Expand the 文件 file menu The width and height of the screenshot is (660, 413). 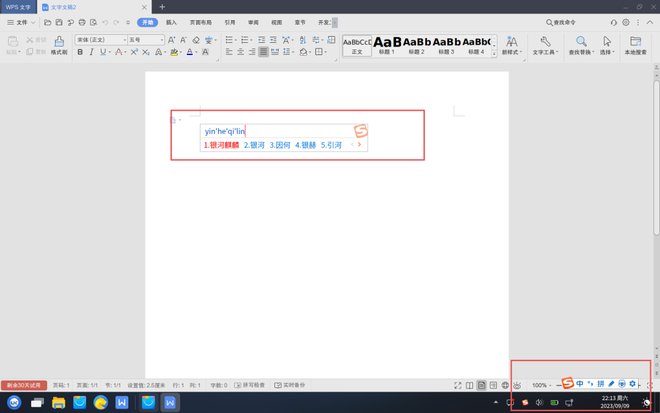[18, 22]
